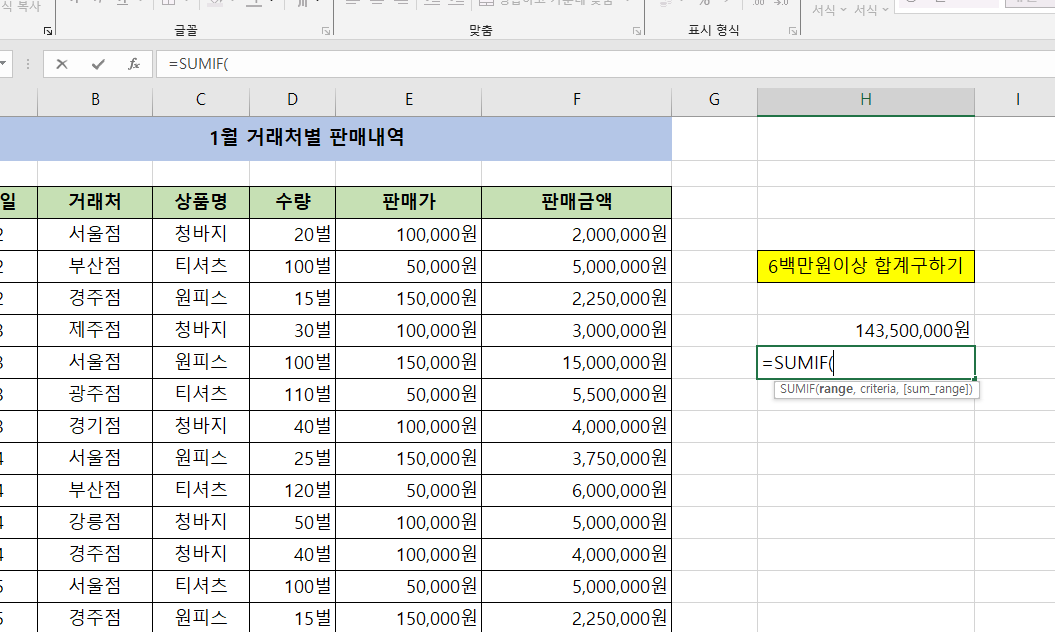Select the cell with 3,750,000원
The image size is (1055, 632).
tap(577, 458)
